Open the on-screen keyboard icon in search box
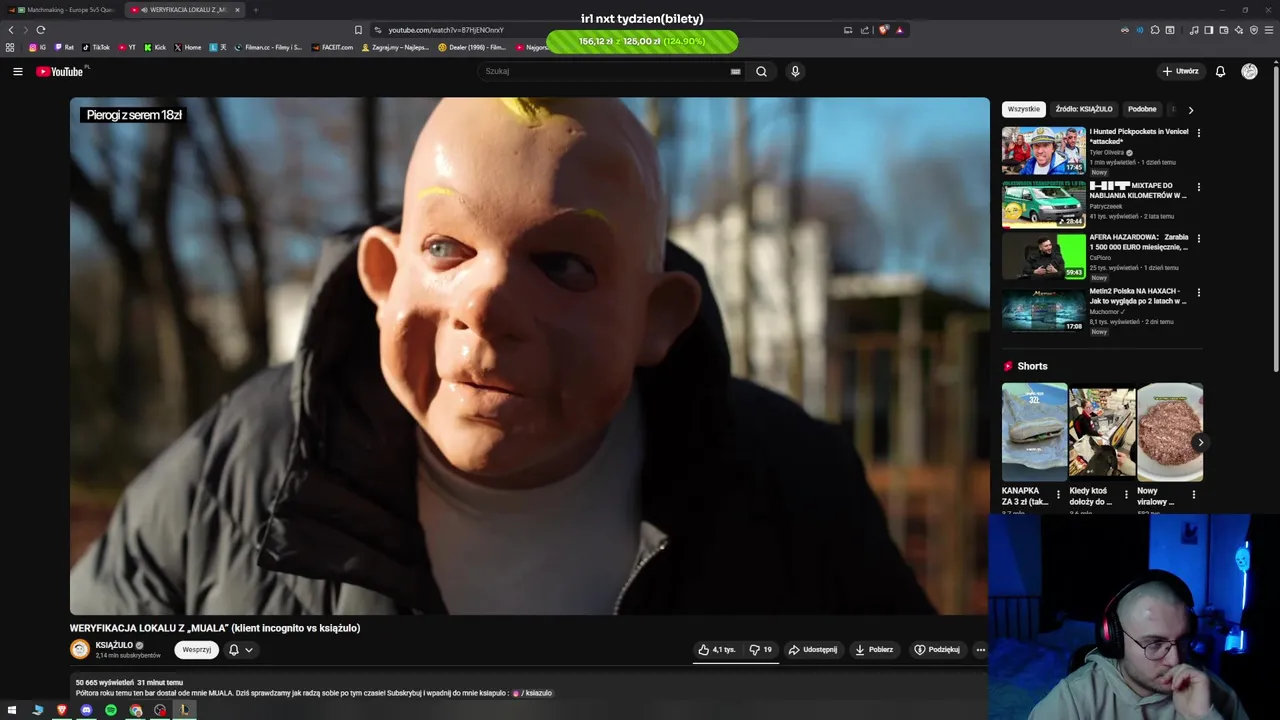1280x720 pixels. pos(735,71)
